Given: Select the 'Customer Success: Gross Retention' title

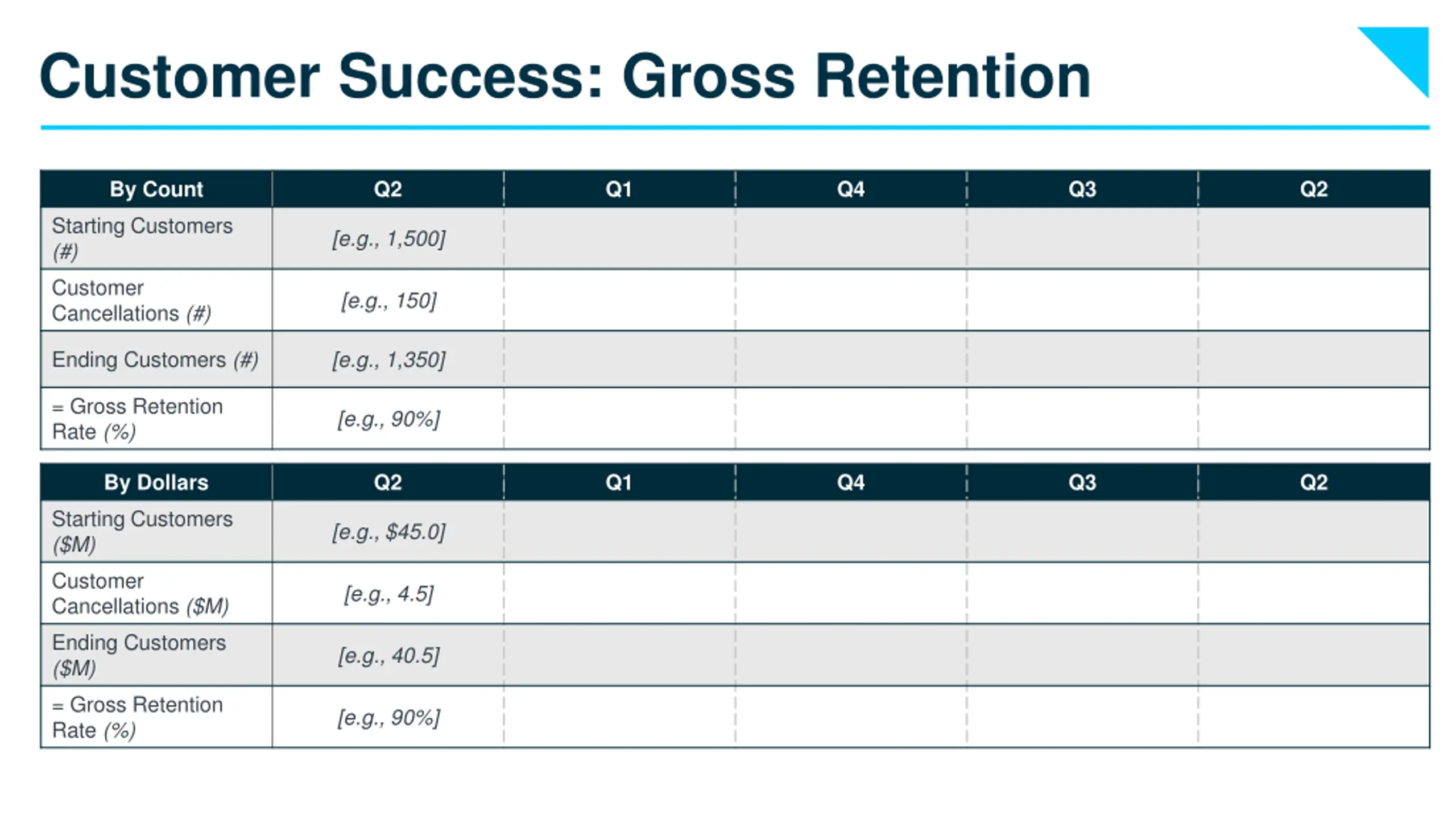Looking at the screenshot, I should pos(565,76).
